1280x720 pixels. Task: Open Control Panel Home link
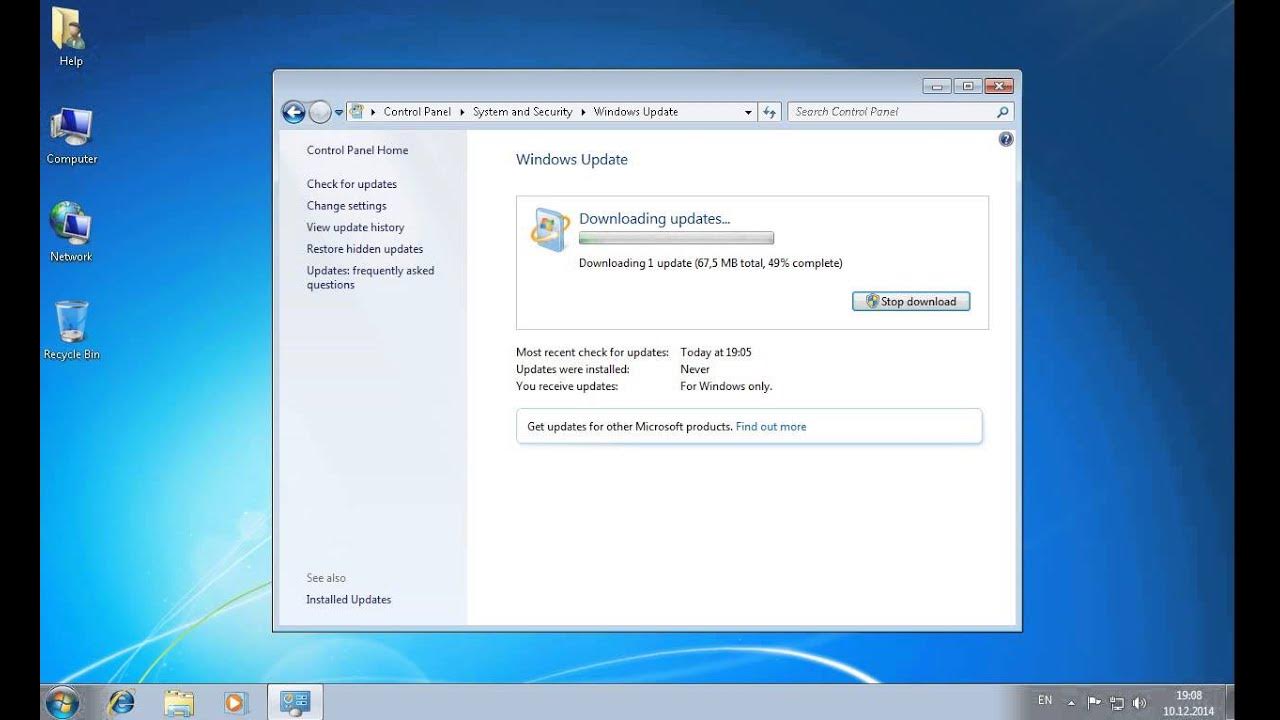357,150
